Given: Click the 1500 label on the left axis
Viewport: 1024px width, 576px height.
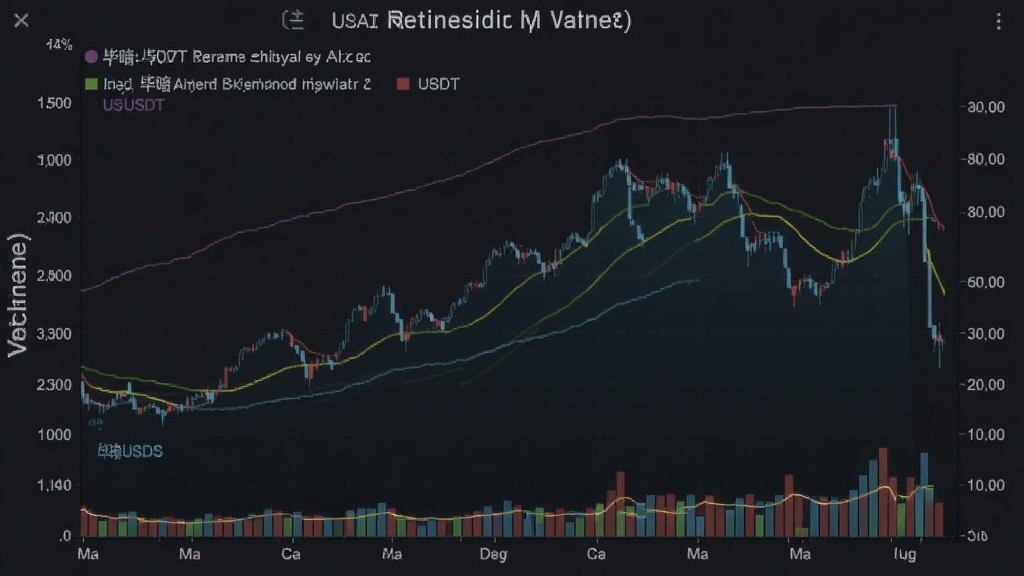Looking at the screenshot, I should coord(55,103).
